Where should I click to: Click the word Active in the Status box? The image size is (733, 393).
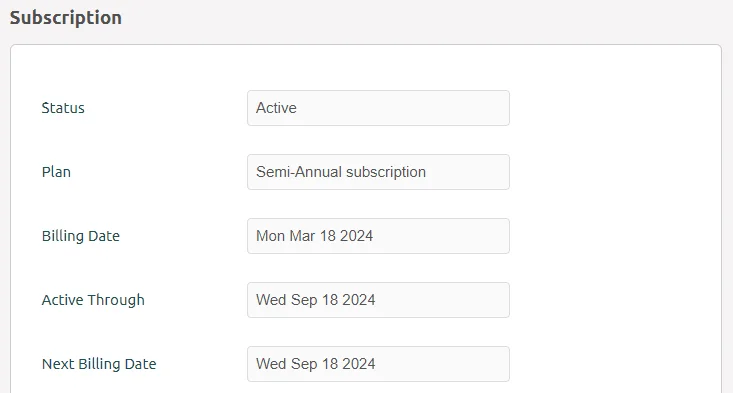[x=276, y=108]
